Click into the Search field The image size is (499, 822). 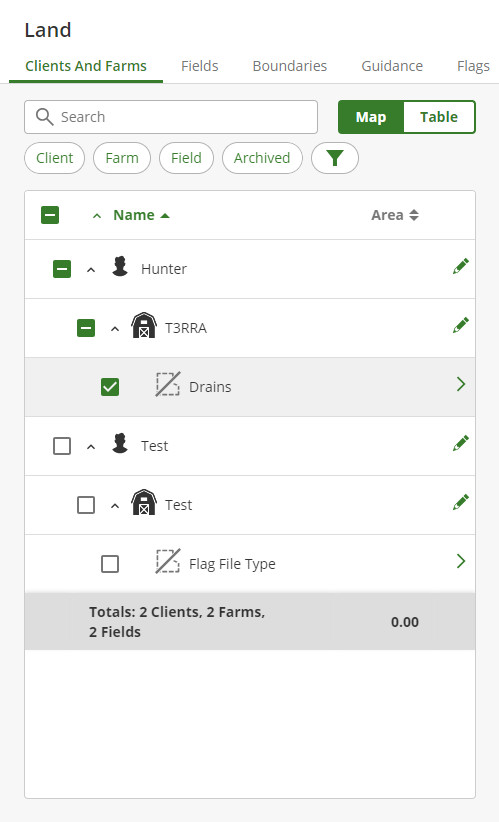pyautogui.click(x=171, y=117)
